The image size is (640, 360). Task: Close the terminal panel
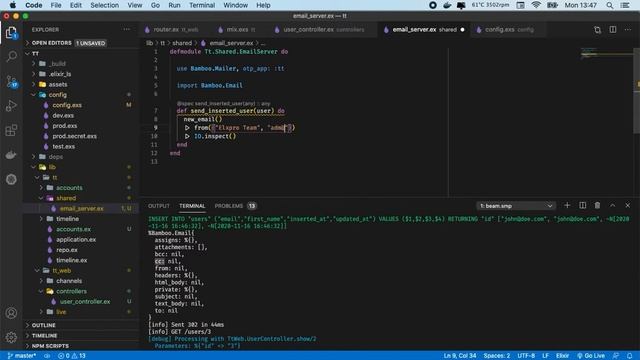tap(628, 205)
